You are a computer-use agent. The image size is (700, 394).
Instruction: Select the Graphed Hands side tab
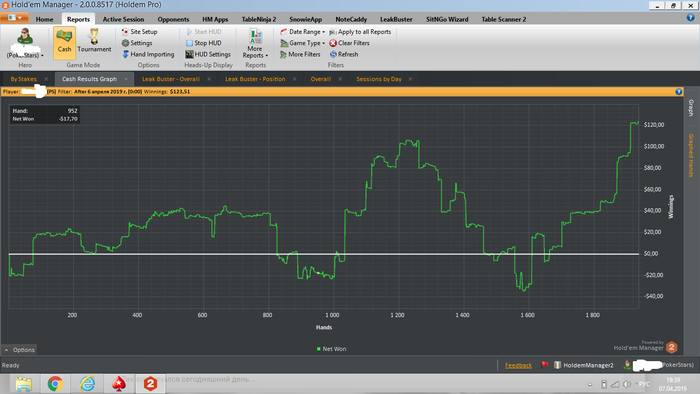click(691, 155)
